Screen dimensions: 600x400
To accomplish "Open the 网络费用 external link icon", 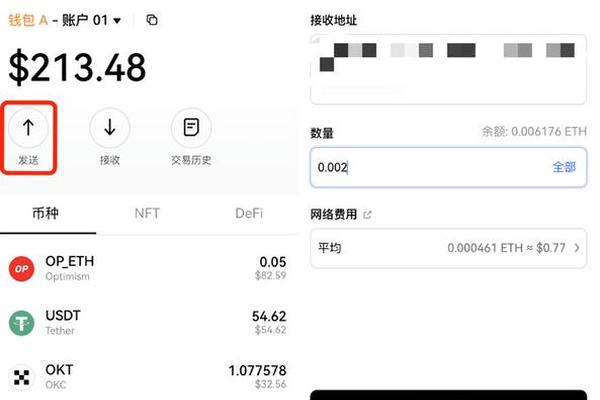I will coord(367,215).
